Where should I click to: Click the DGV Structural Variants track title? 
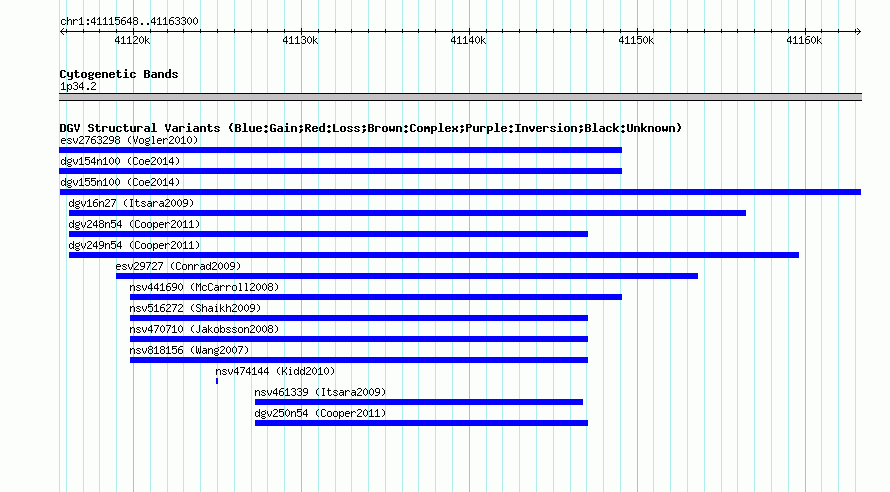click(x=371, y=128)
